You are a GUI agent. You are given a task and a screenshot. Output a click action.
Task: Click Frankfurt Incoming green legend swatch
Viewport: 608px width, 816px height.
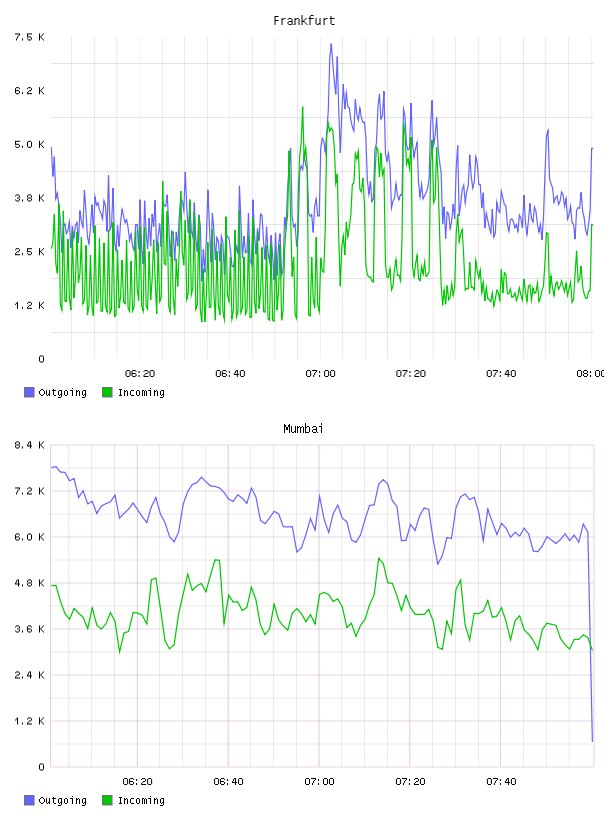[107, 392]
